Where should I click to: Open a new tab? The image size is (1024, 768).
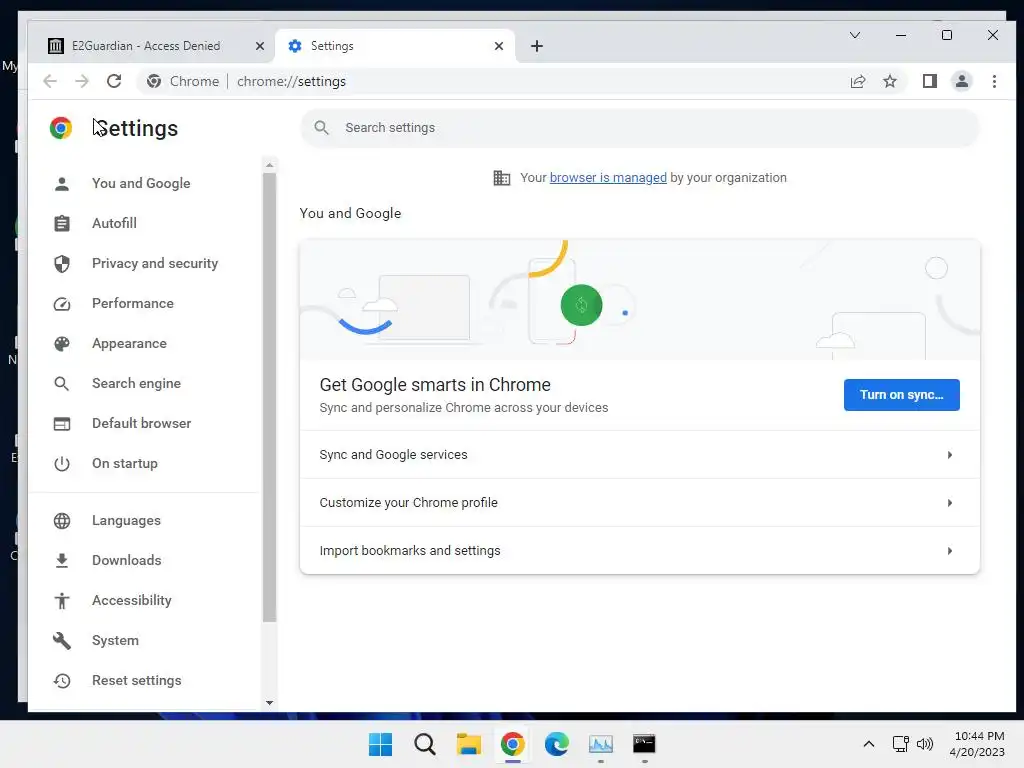click(x=537, y=46)
